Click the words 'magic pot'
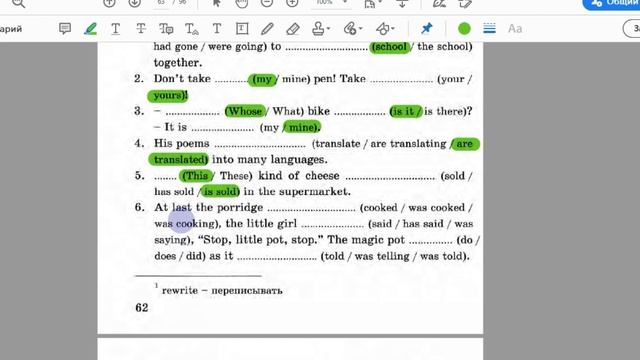 [x=378, y=240]
